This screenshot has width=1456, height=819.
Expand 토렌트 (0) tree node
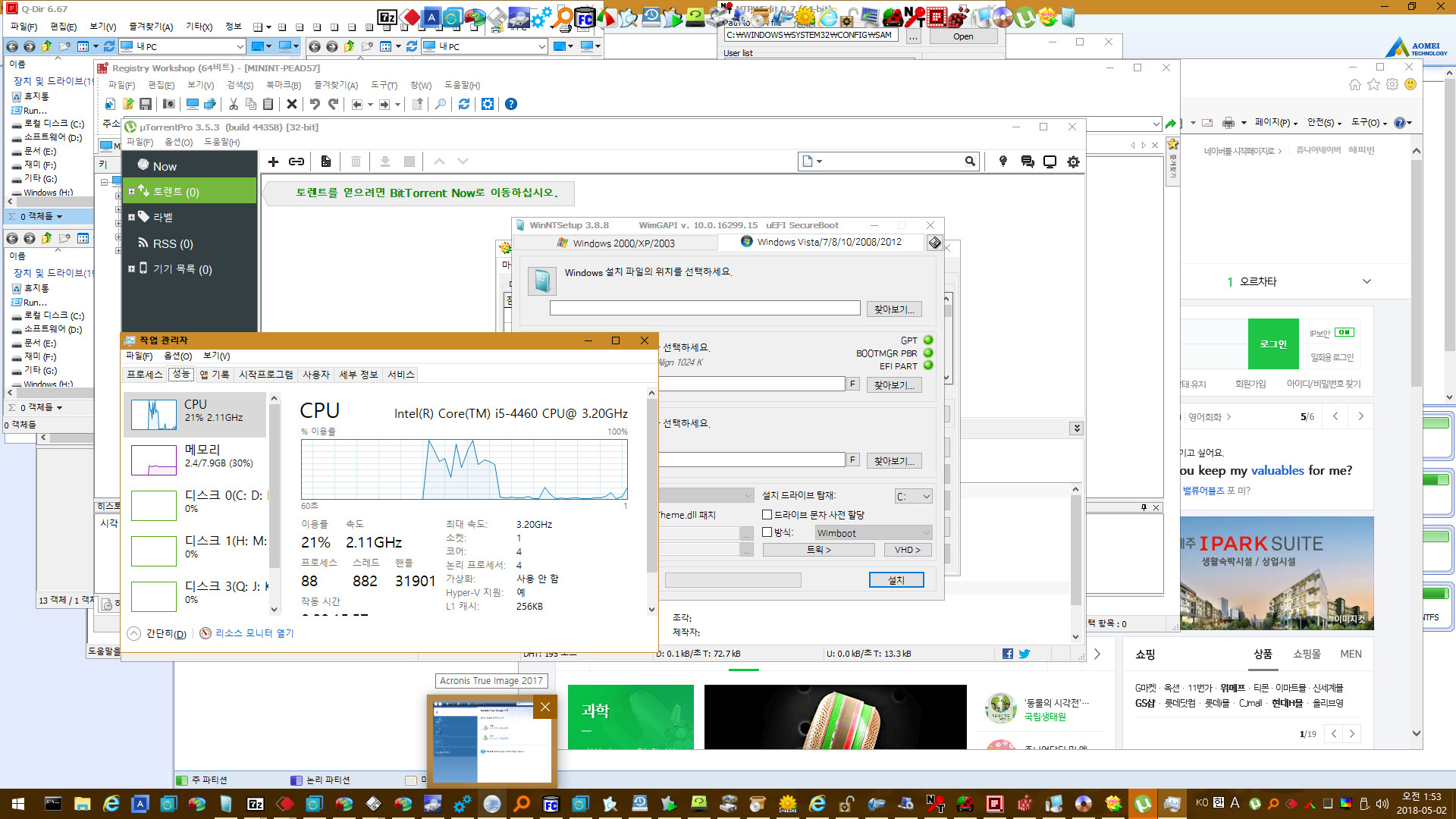click(x=132, y=192)
